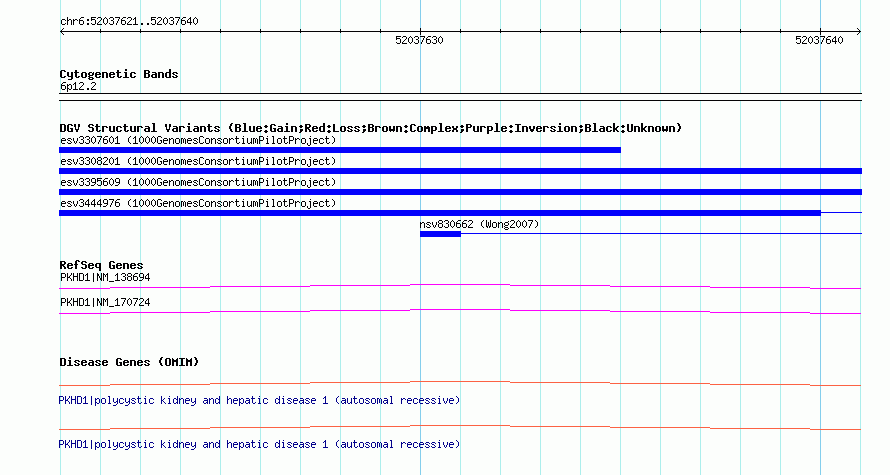Image resolution: width=890 pixels, height=475 pixels.
Task: Open variant esv3444976 label
Action: [x=198, y=203]
